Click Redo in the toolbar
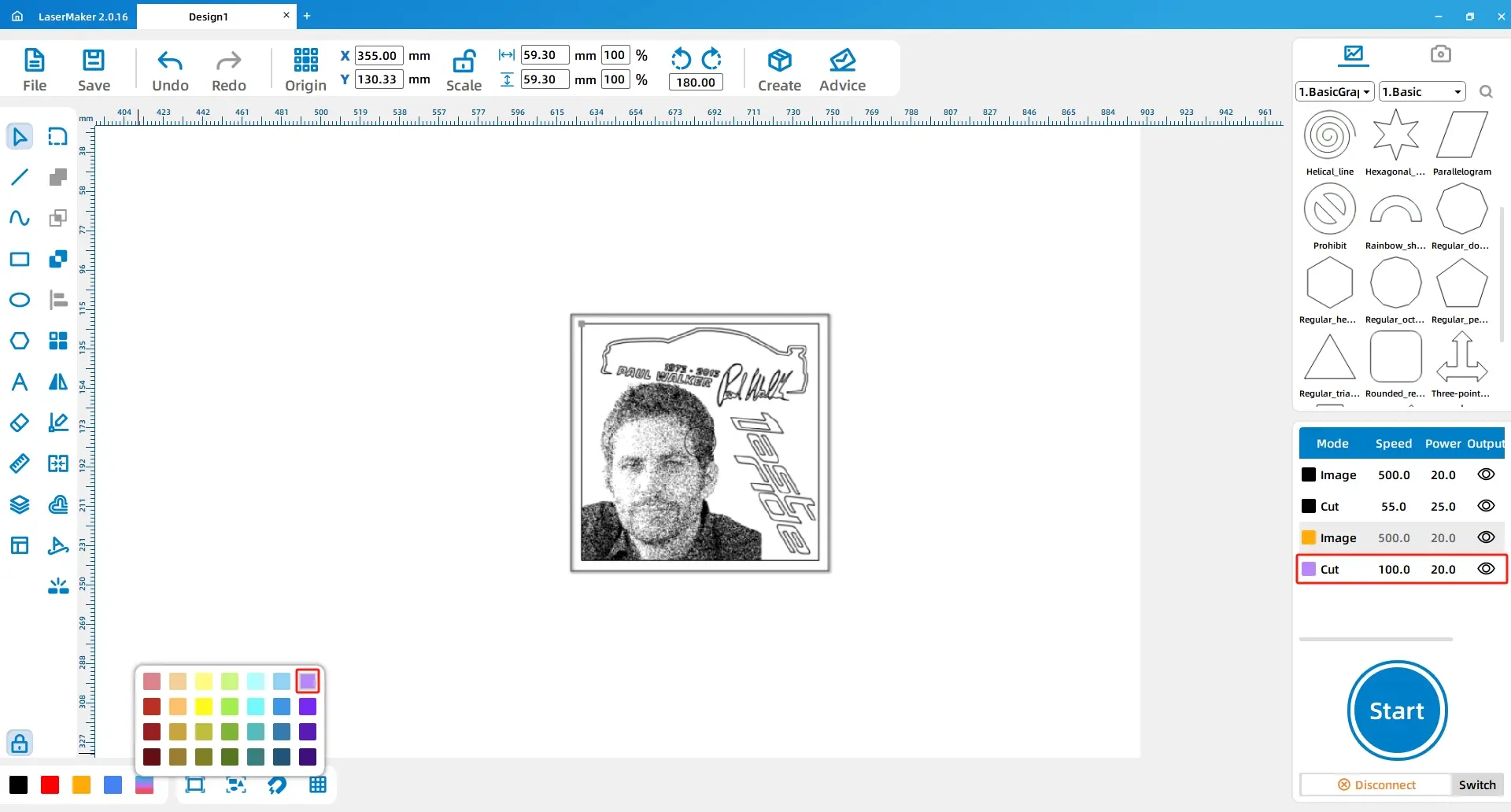 (x=229, y=70)
